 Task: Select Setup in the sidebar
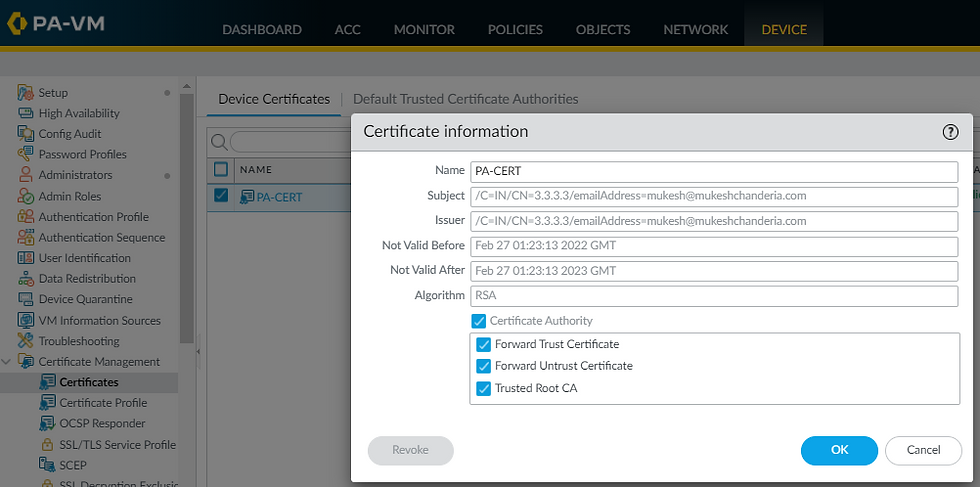[53, 93]
